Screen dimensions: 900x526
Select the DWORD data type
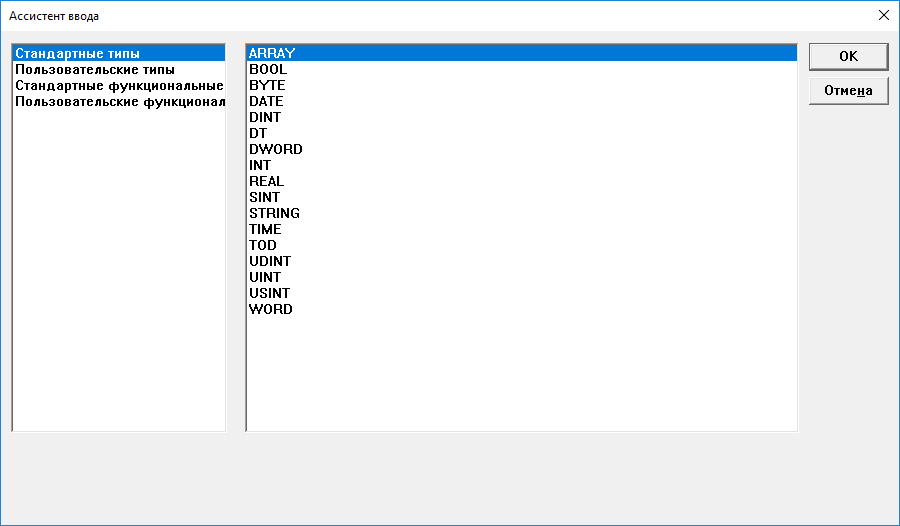[x=275, y=149]
